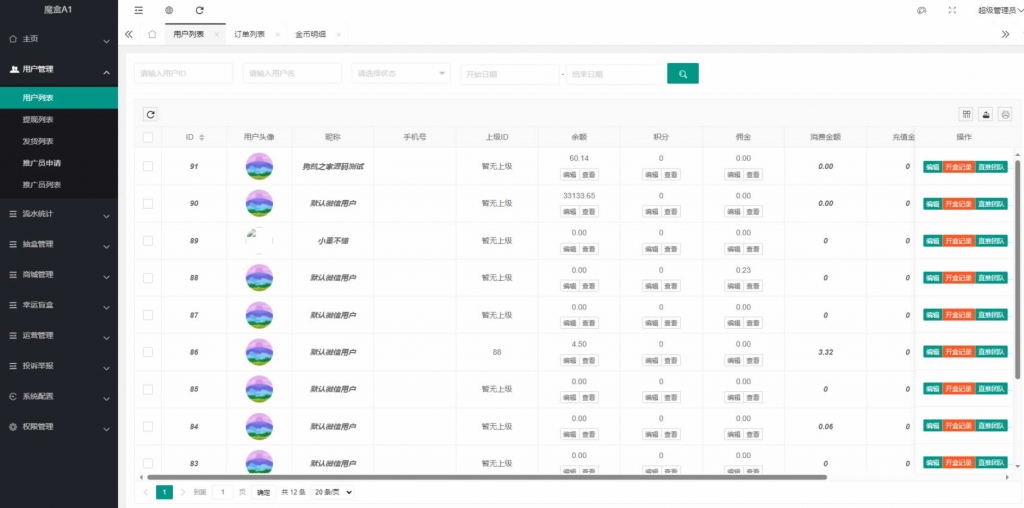Viewport: 1024px width, 508px height.
Task: Click the sidebar collapse icon in top bar
Action: tap(139, 10)
